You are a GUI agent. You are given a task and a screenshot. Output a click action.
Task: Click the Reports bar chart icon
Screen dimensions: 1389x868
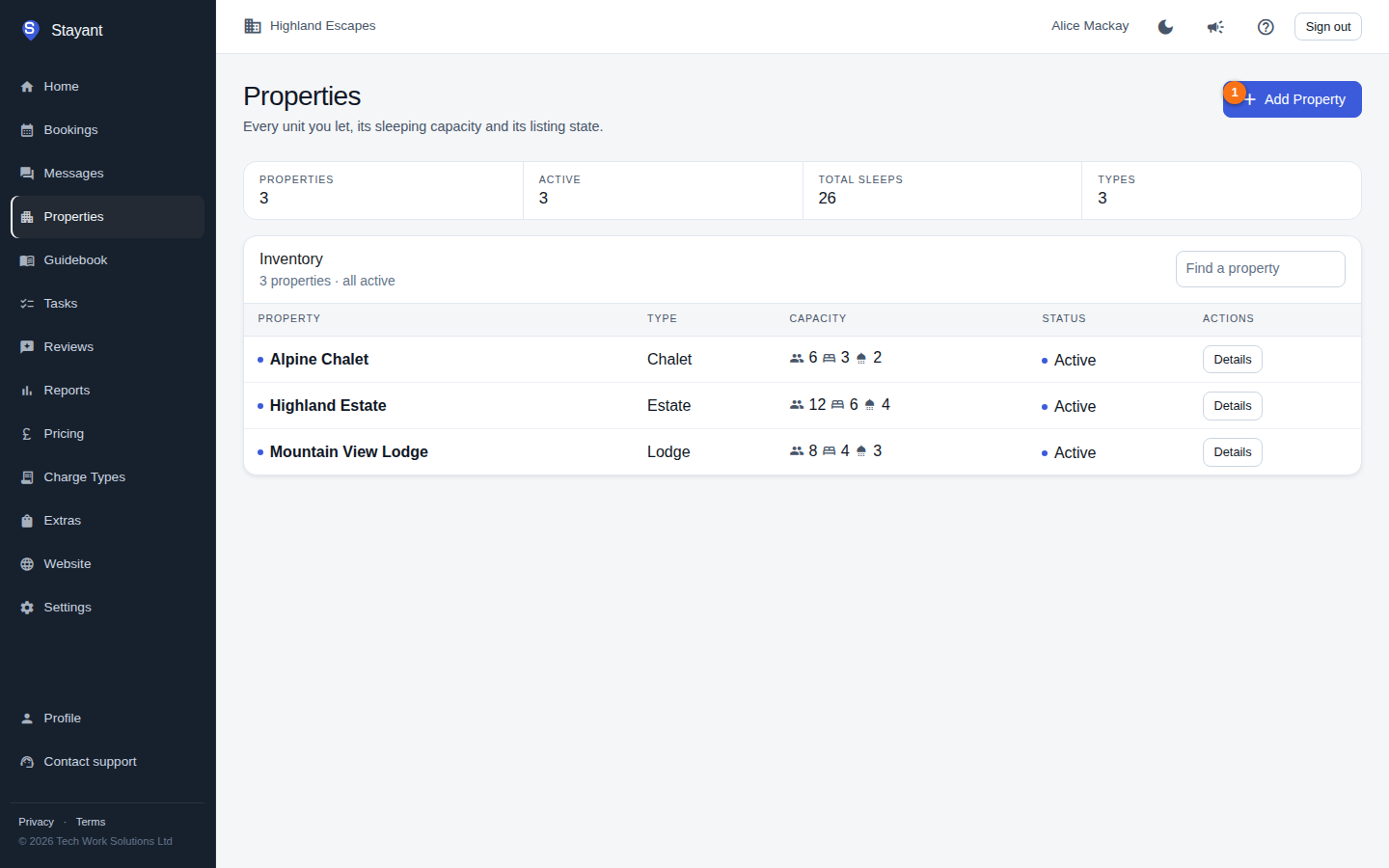[27, 391]
